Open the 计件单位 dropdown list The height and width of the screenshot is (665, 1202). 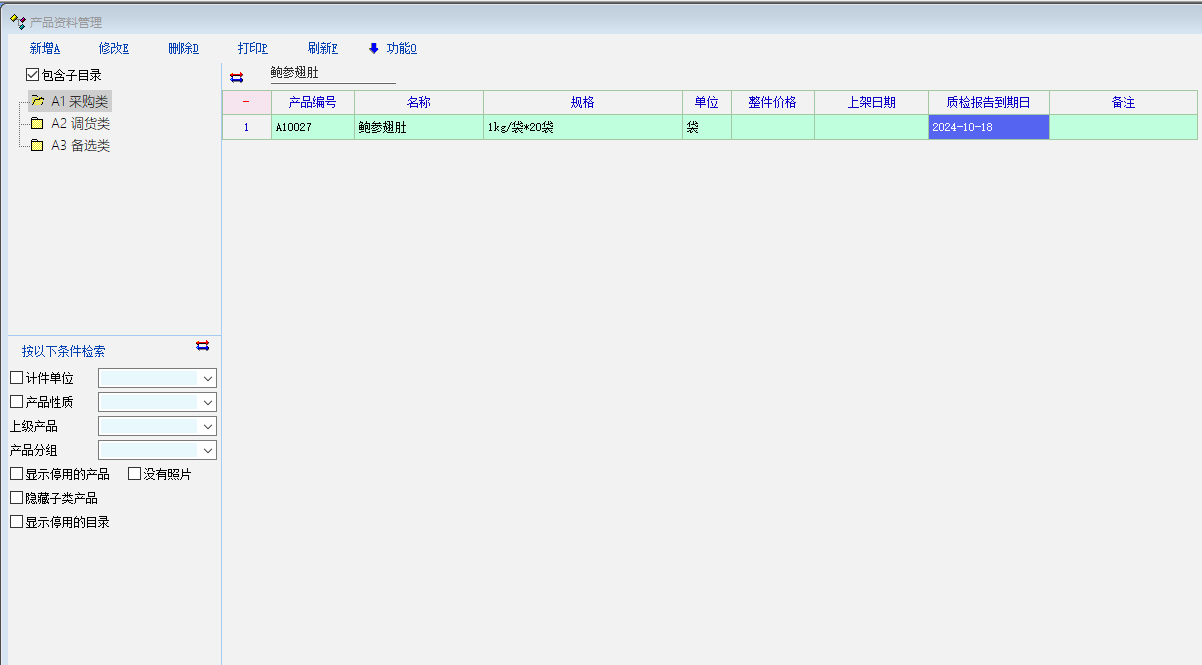coord(208,379)
